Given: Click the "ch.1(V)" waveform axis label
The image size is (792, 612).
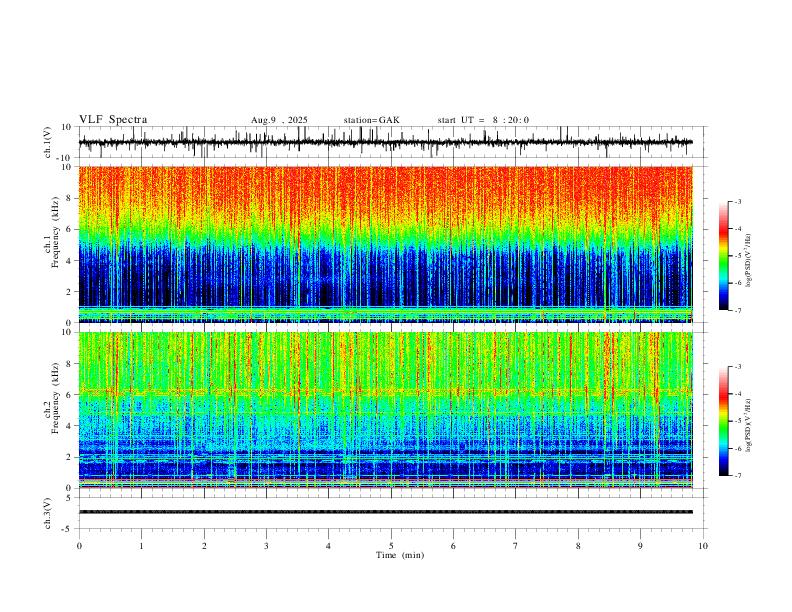Looking at the screenshot, I should tap(48, 142).
